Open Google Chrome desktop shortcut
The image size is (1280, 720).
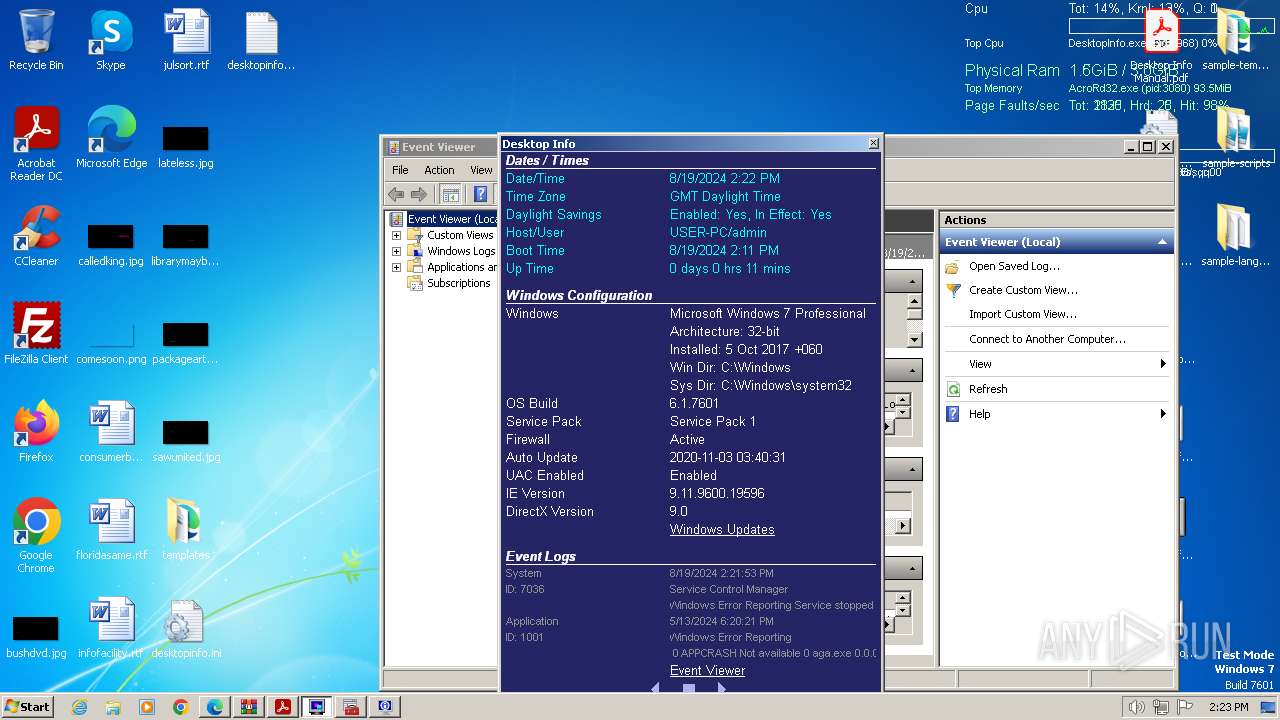pos(36,536)
